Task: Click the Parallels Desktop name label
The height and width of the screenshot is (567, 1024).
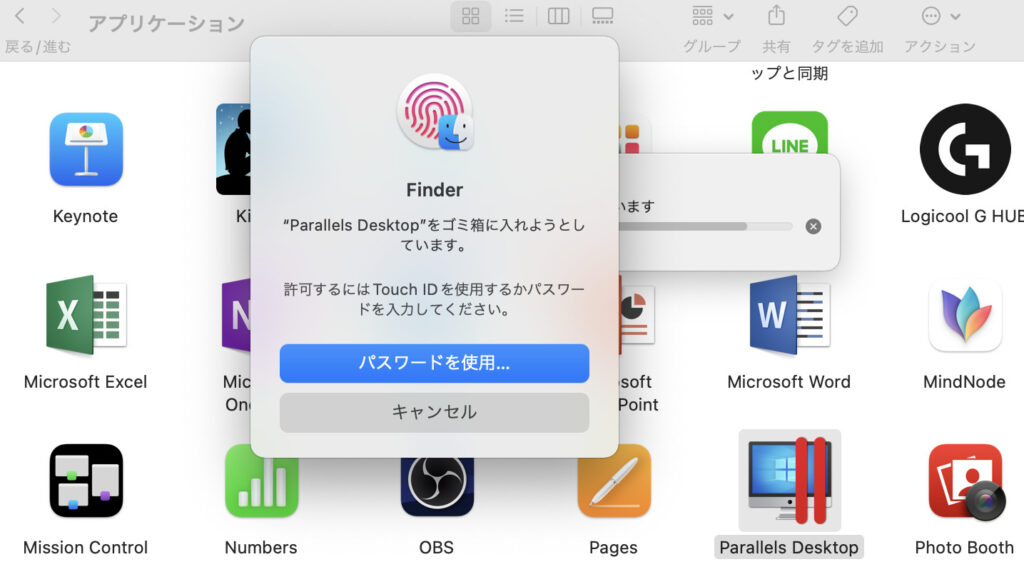Action: 789,547
